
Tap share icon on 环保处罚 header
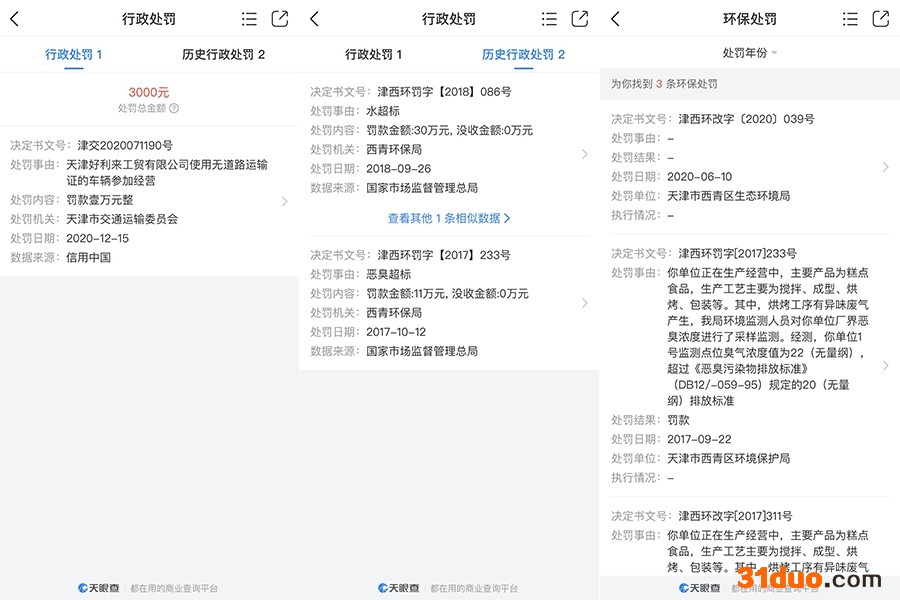880,19
